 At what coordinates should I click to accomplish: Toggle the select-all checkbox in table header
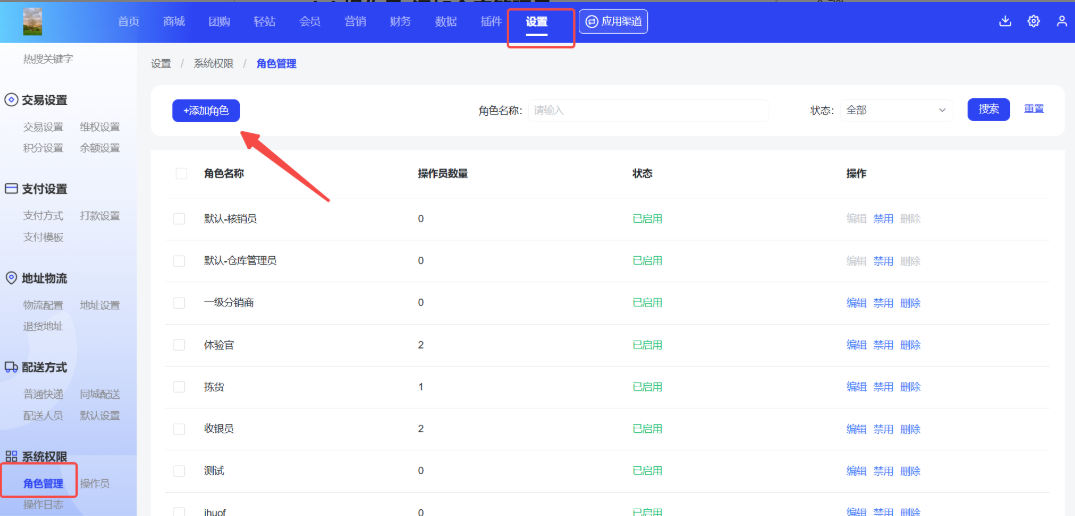(181, 173)
